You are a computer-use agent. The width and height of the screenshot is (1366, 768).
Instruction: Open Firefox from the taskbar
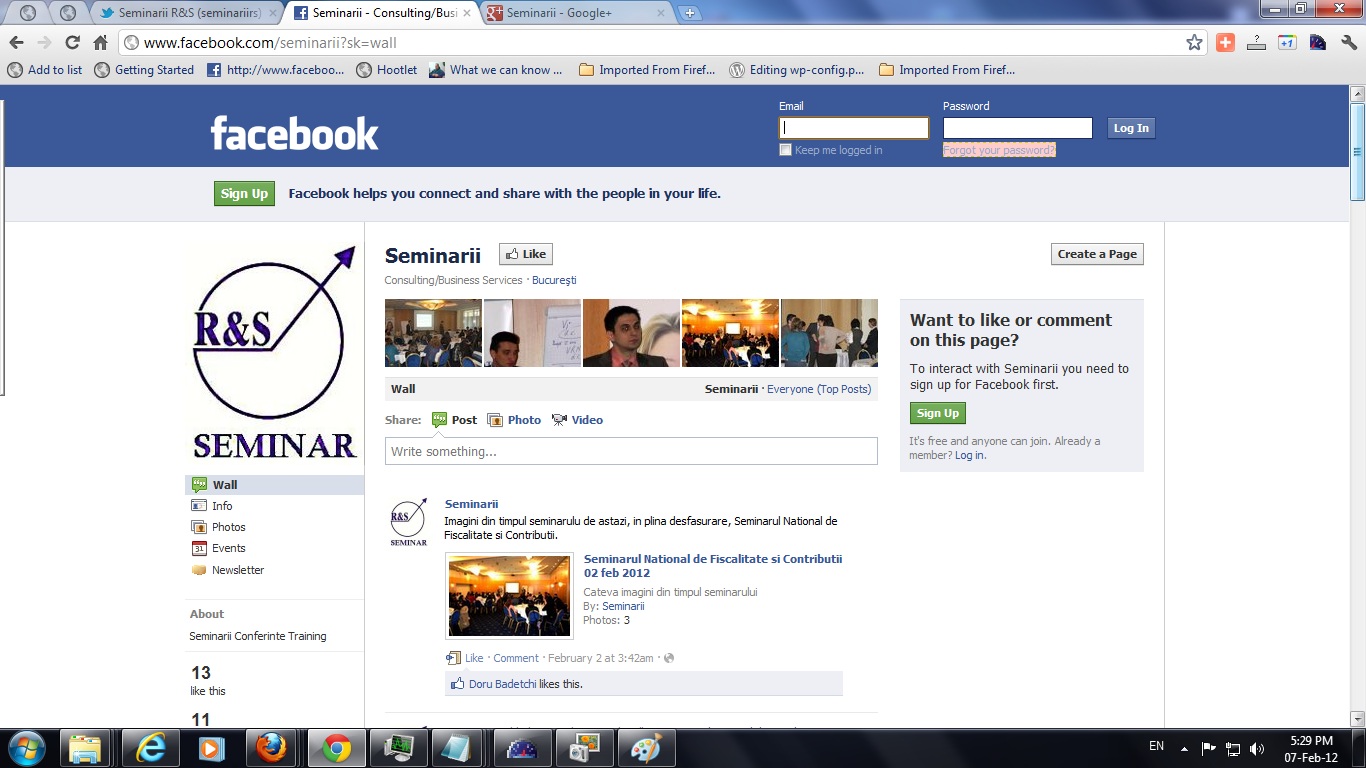270,747
